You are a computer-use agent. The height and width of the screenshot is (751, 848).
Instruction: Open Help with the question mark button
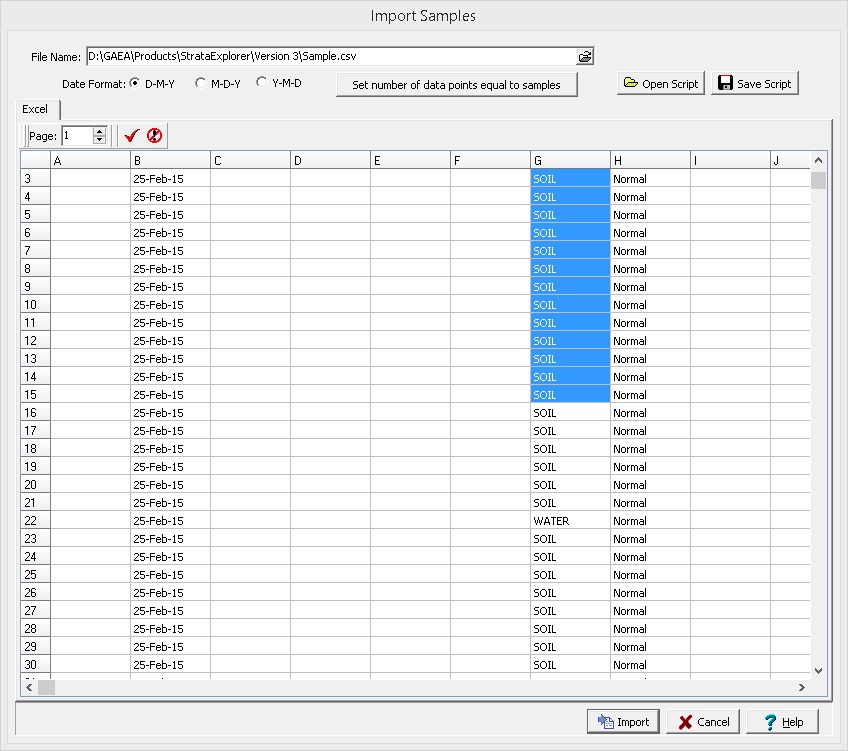click(781, 721)
